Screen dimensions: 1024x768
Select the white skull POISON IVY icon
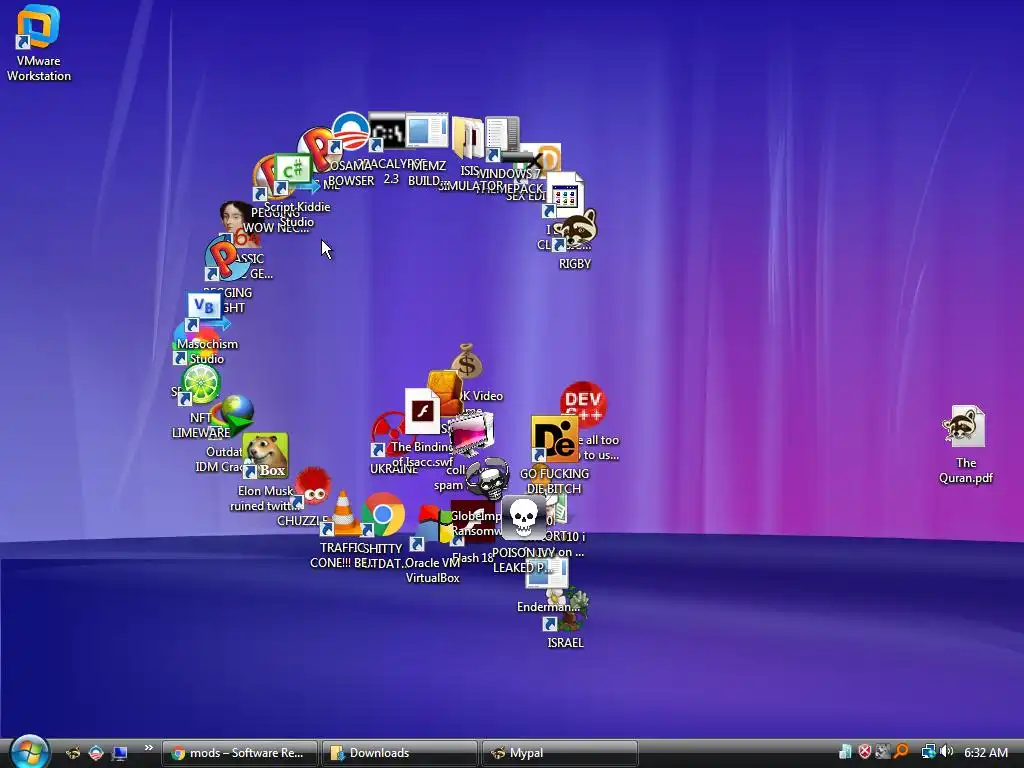click(x=524, y=517)
